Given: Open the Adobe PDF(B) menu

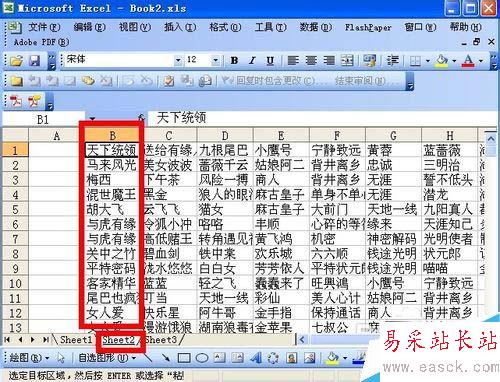Looking at the screenshot, I should (41, 42).
